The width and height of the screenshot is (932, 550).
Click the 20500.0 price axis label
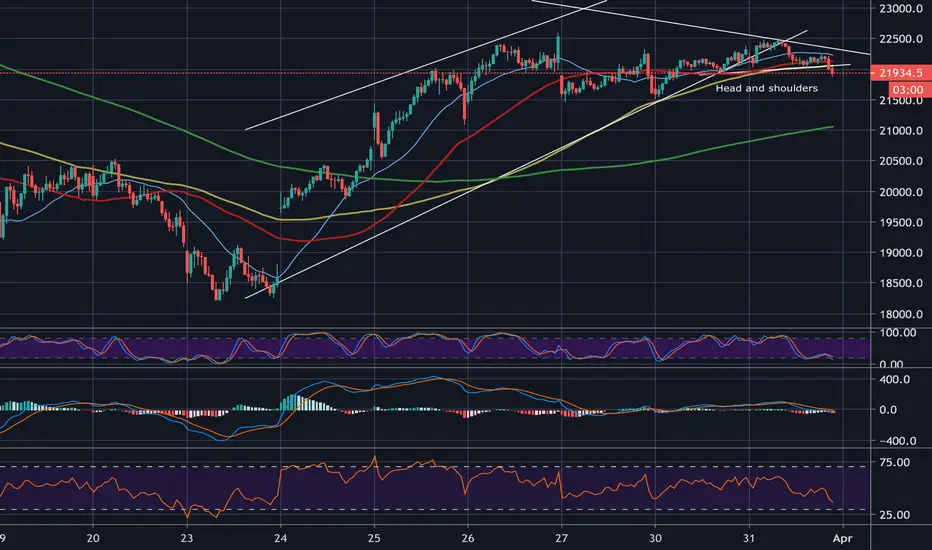pos(900,161)
